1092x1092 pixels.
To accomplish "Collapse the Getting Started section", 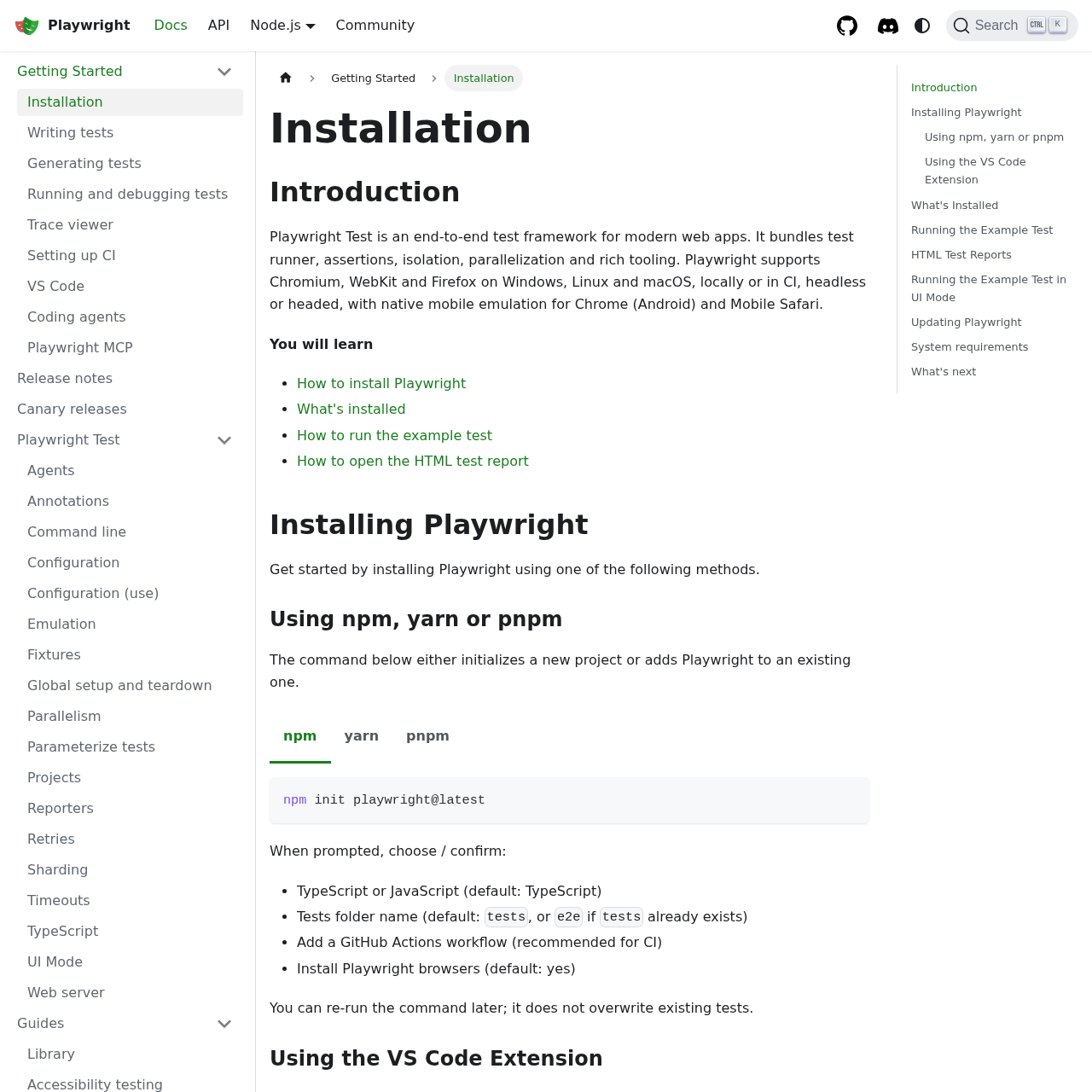I will tap(224, 71).
